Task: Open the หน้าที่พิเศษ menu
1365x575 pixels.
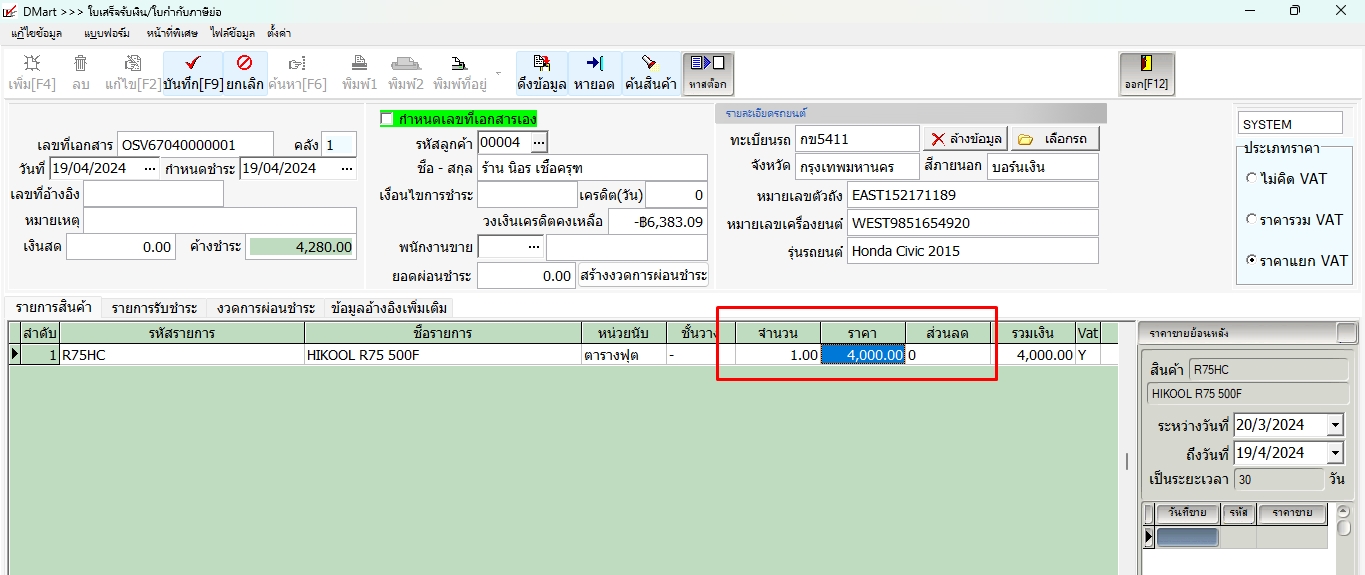Action: 170,33
